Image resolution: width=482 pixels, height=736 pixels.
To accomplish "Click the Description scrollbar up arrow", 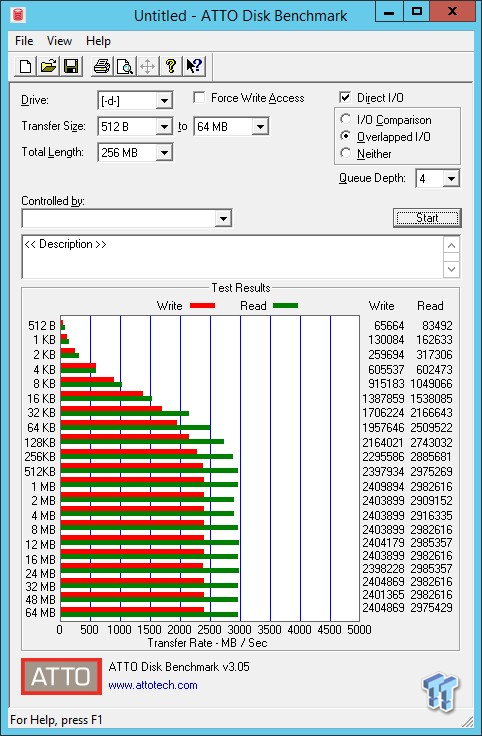I will 451,245.
